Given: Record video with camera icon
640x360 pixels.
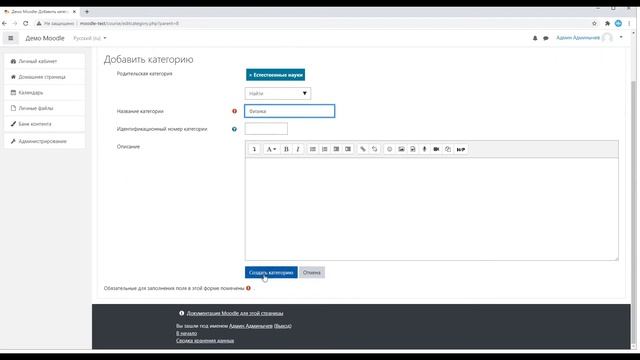Looking at the screenshot, I should (436, 149).
